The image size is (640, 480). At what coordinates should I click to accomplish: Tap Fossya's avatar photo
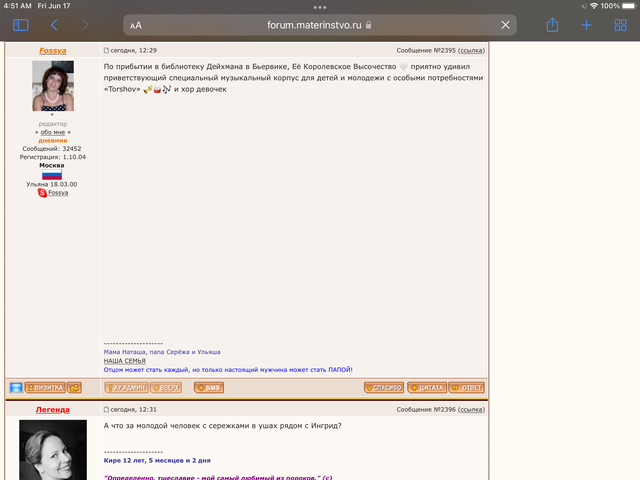pyautogui.click(x=53, y=86)
